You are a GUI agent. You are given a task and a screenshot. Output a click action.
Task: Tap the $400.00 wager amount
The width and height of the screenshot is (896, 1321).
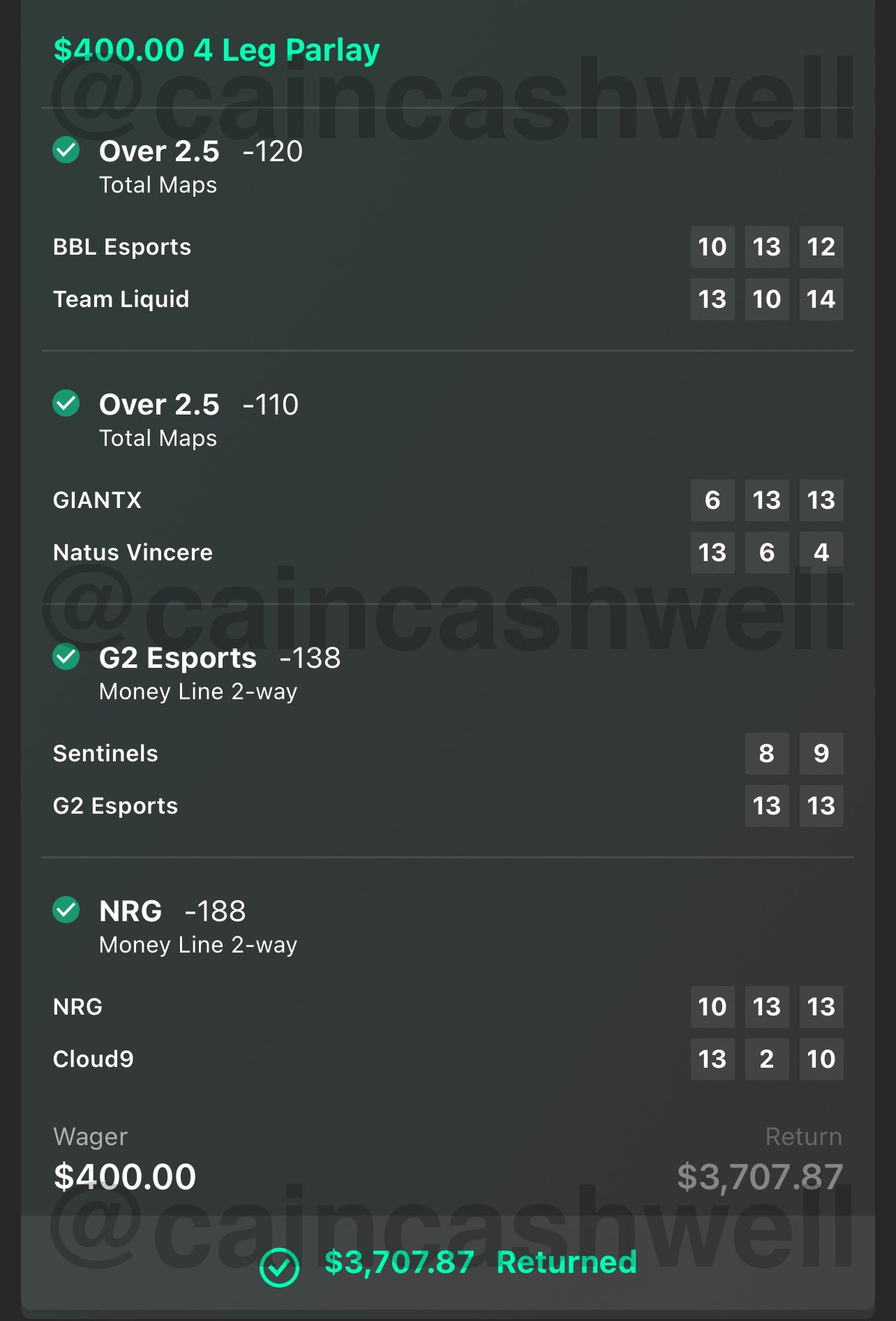coord(125,1177)
